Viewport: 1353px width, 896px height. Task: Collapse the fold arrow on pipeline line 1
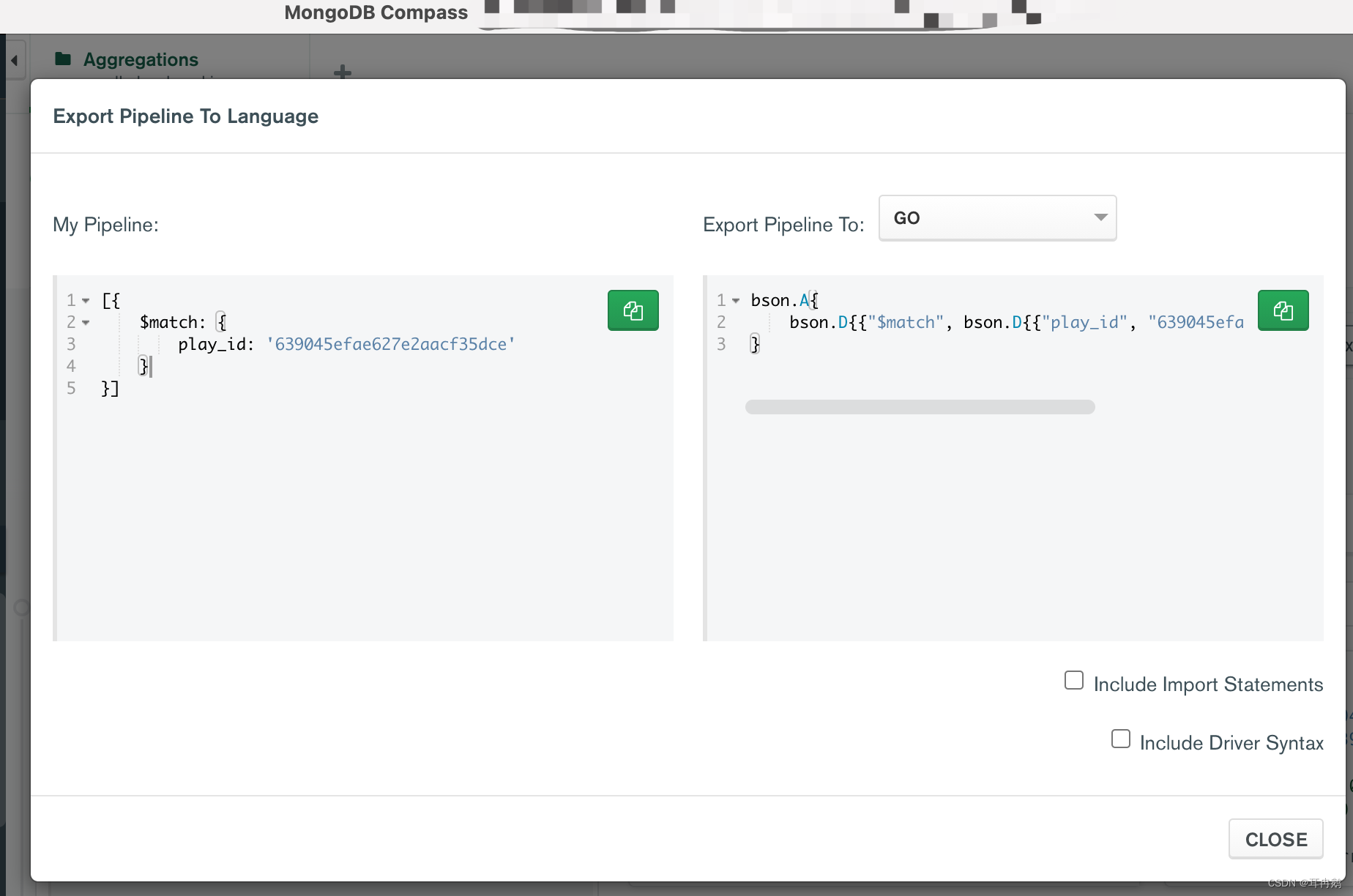click(x=86, y=300)
